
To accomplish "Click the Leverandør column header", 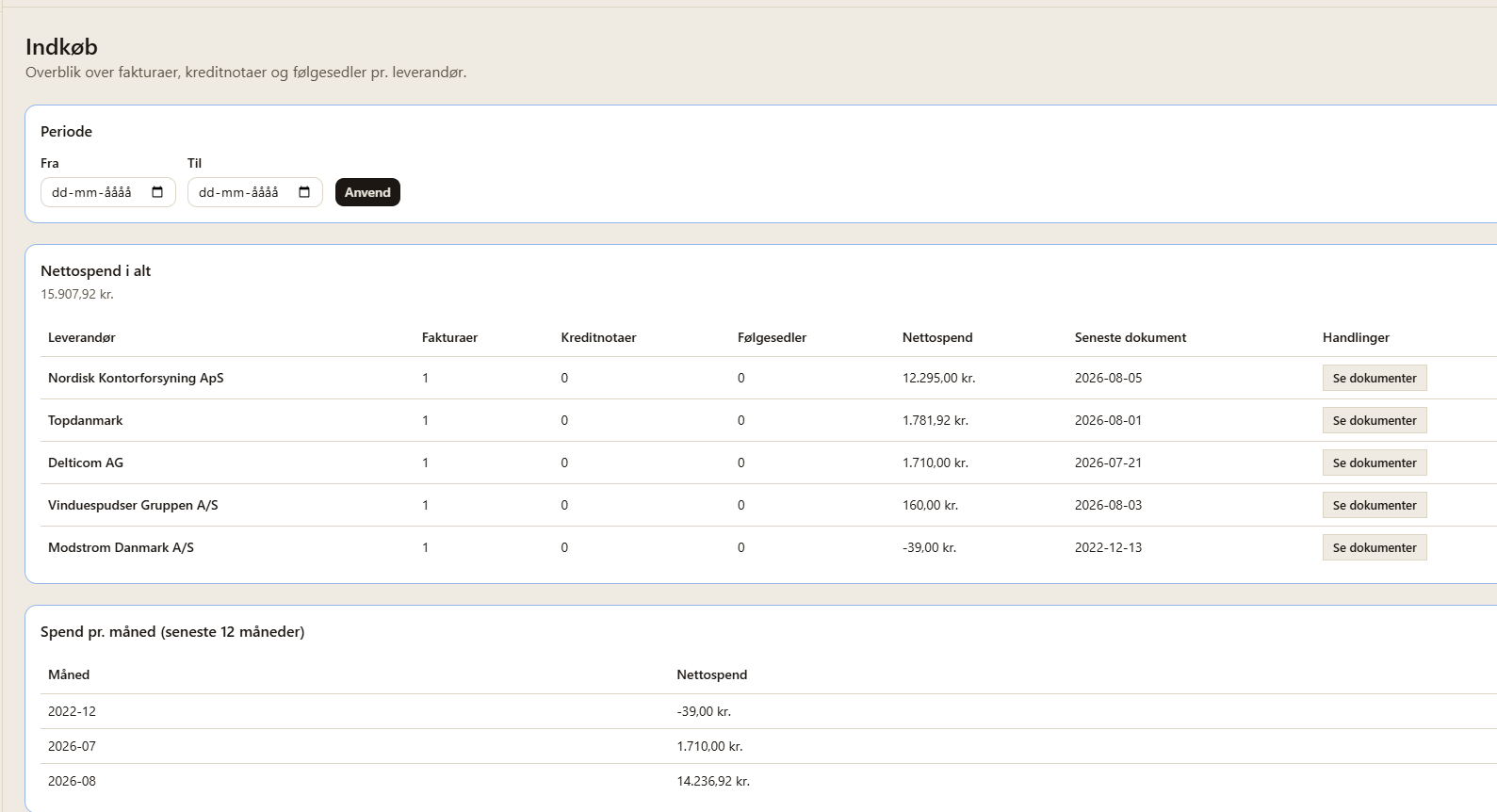I will click(82, 337).
